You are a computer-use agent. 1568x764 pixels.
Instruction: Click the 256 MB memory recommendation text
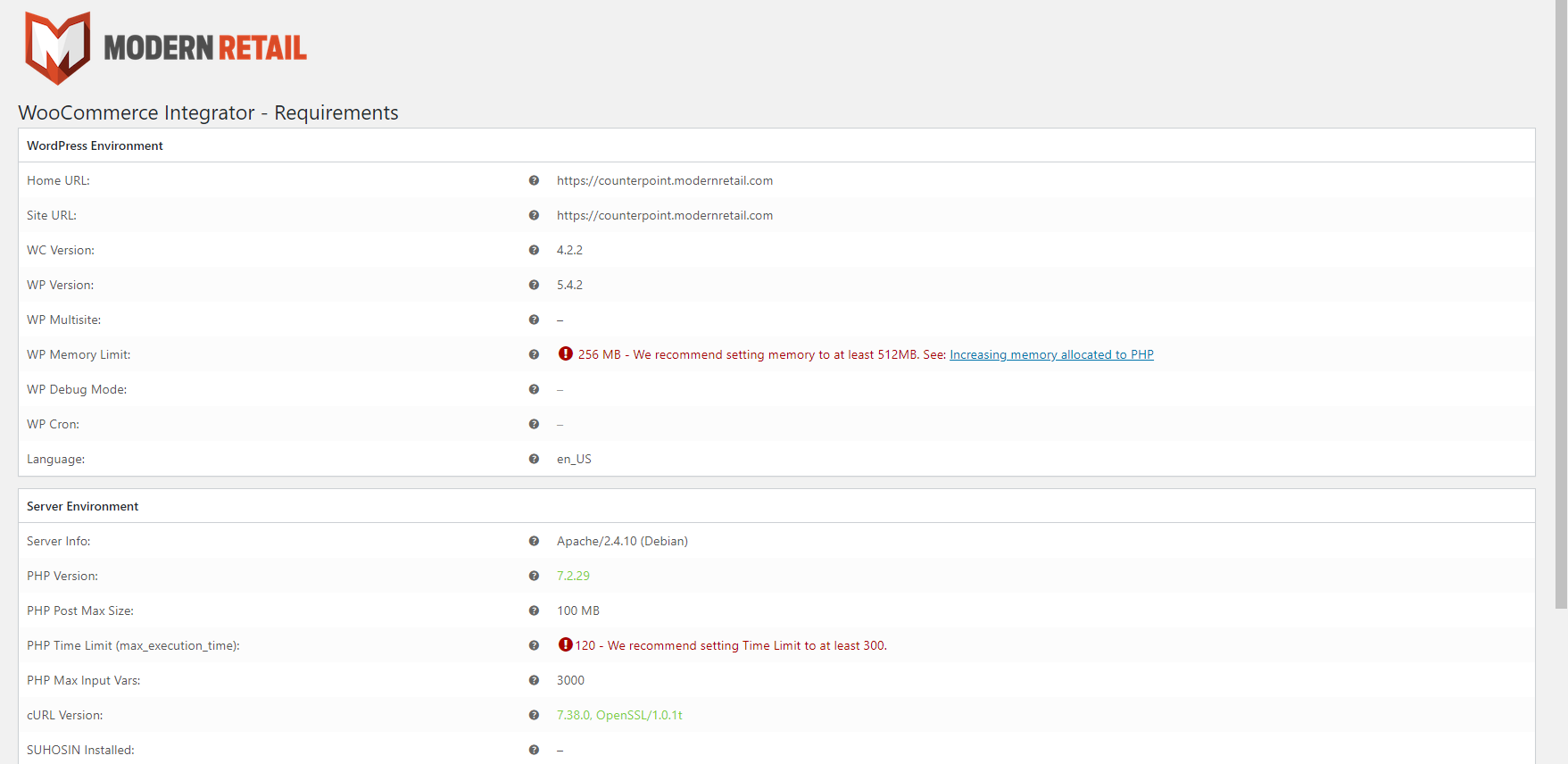click(x=762, y=354)
